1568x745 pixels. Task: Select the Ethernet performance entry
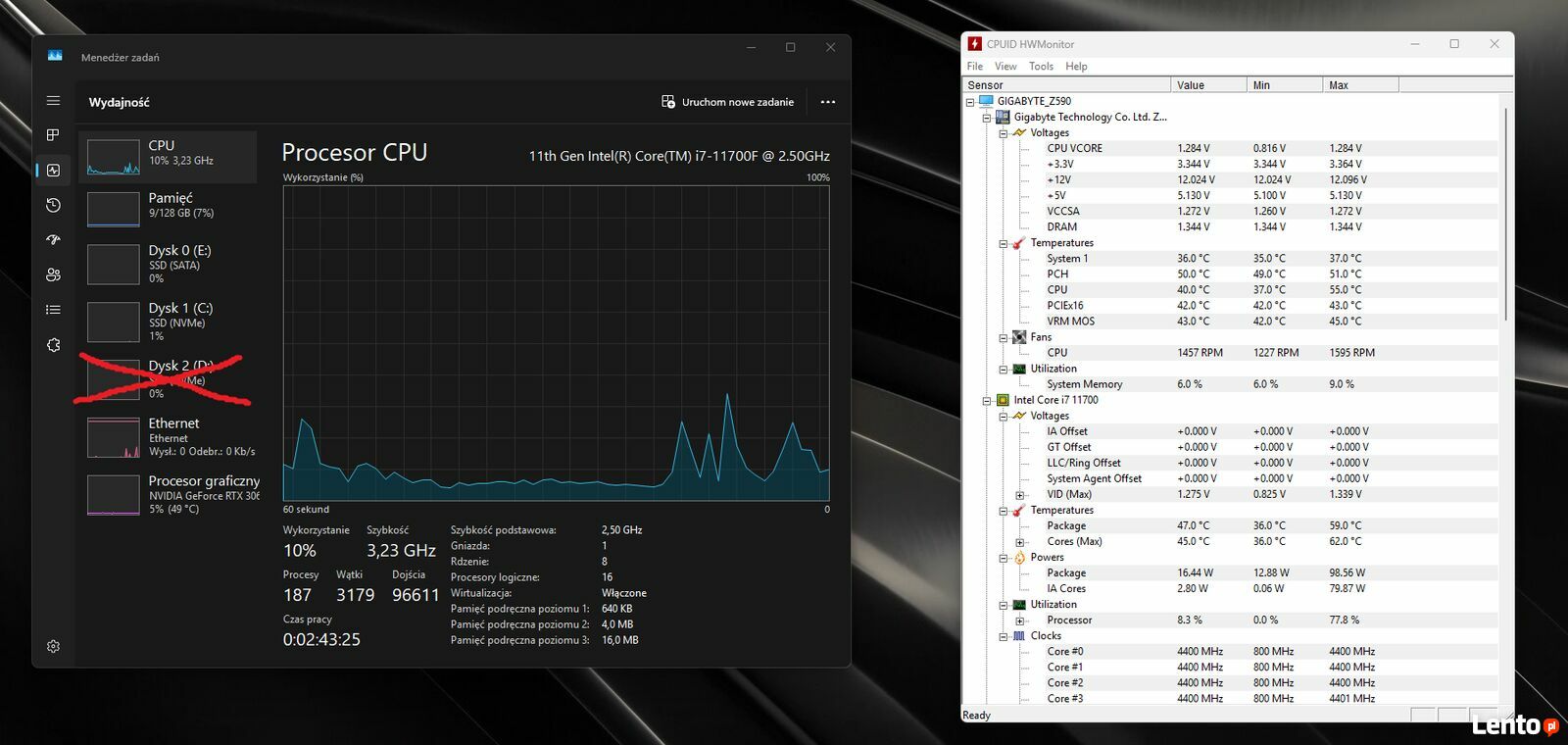point(168,437)
